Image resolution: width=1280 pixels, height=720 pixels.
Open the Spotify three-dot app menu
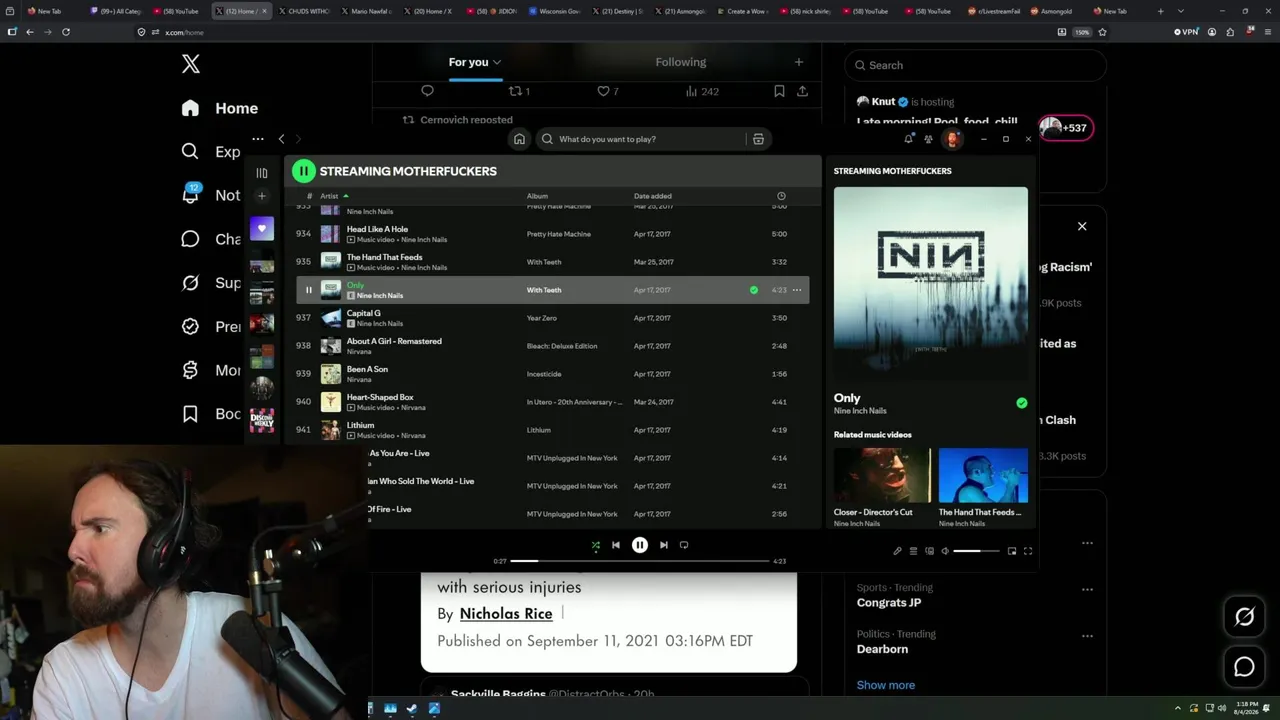tap(258, 139)
